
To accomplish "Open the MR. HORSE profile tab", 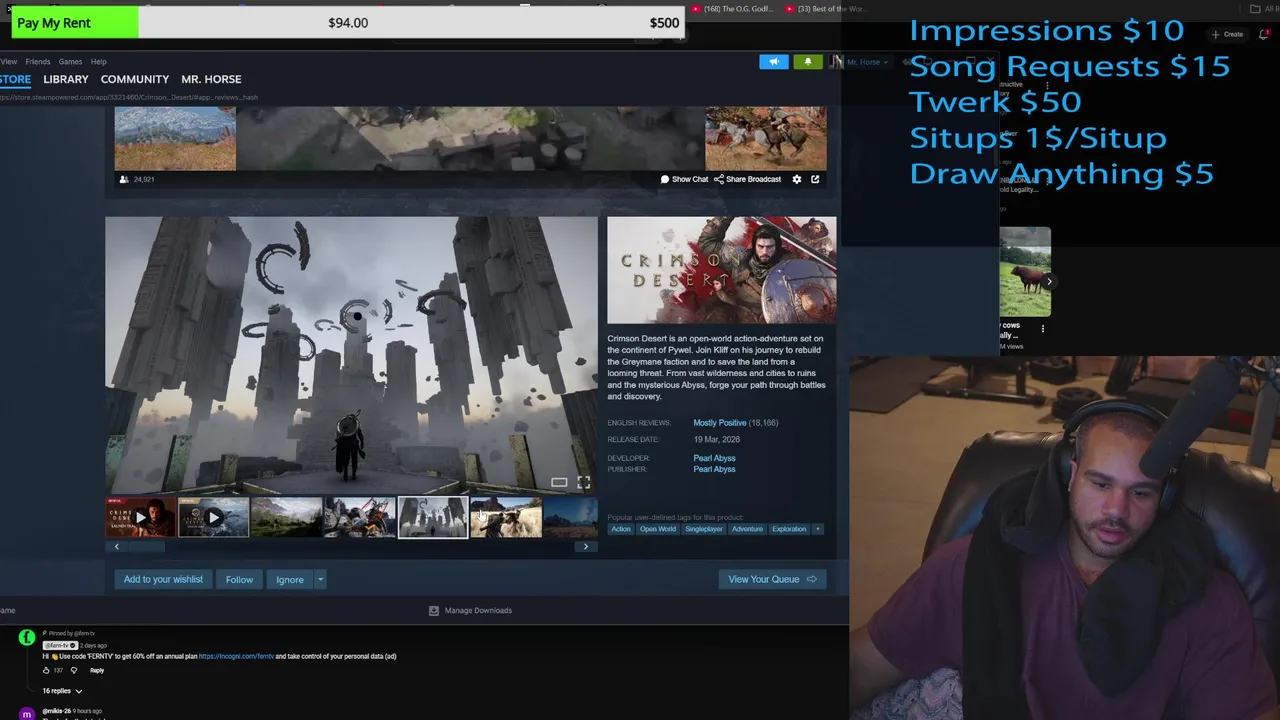I will click(x=211, y=79).
